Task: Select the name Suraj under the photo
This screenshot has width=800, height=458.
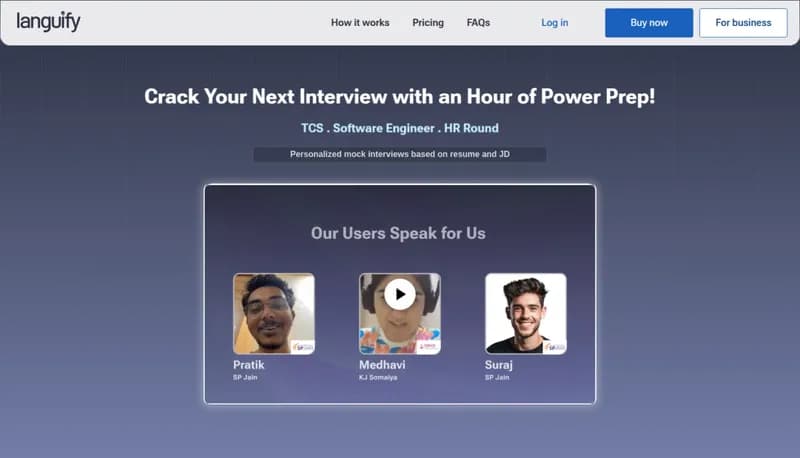Action: pyautogui.click(x=498, y=365)
